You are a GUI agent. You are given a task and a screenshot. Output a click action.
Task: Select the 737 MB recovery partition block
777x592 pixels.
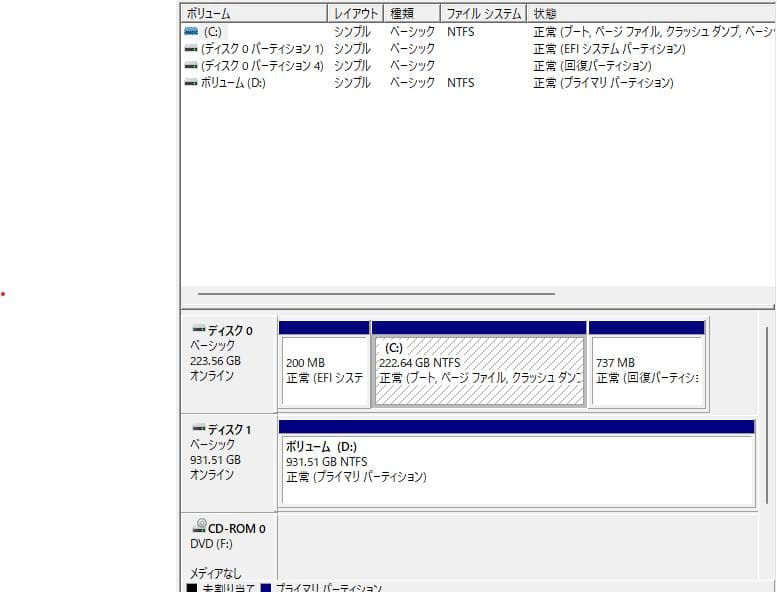pyautogui.click(x=647, y=365)
